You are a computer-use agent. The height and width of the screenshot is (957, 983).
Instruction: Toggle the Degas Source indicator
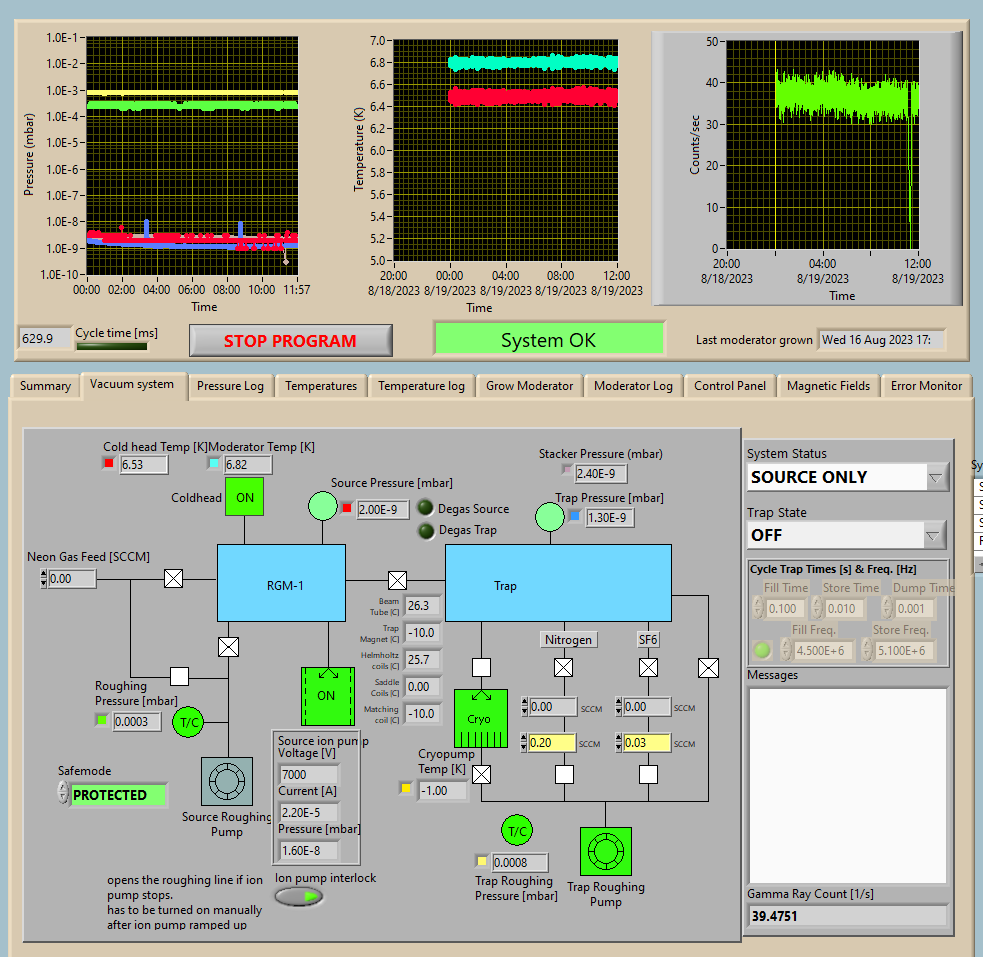pos(426,508)
